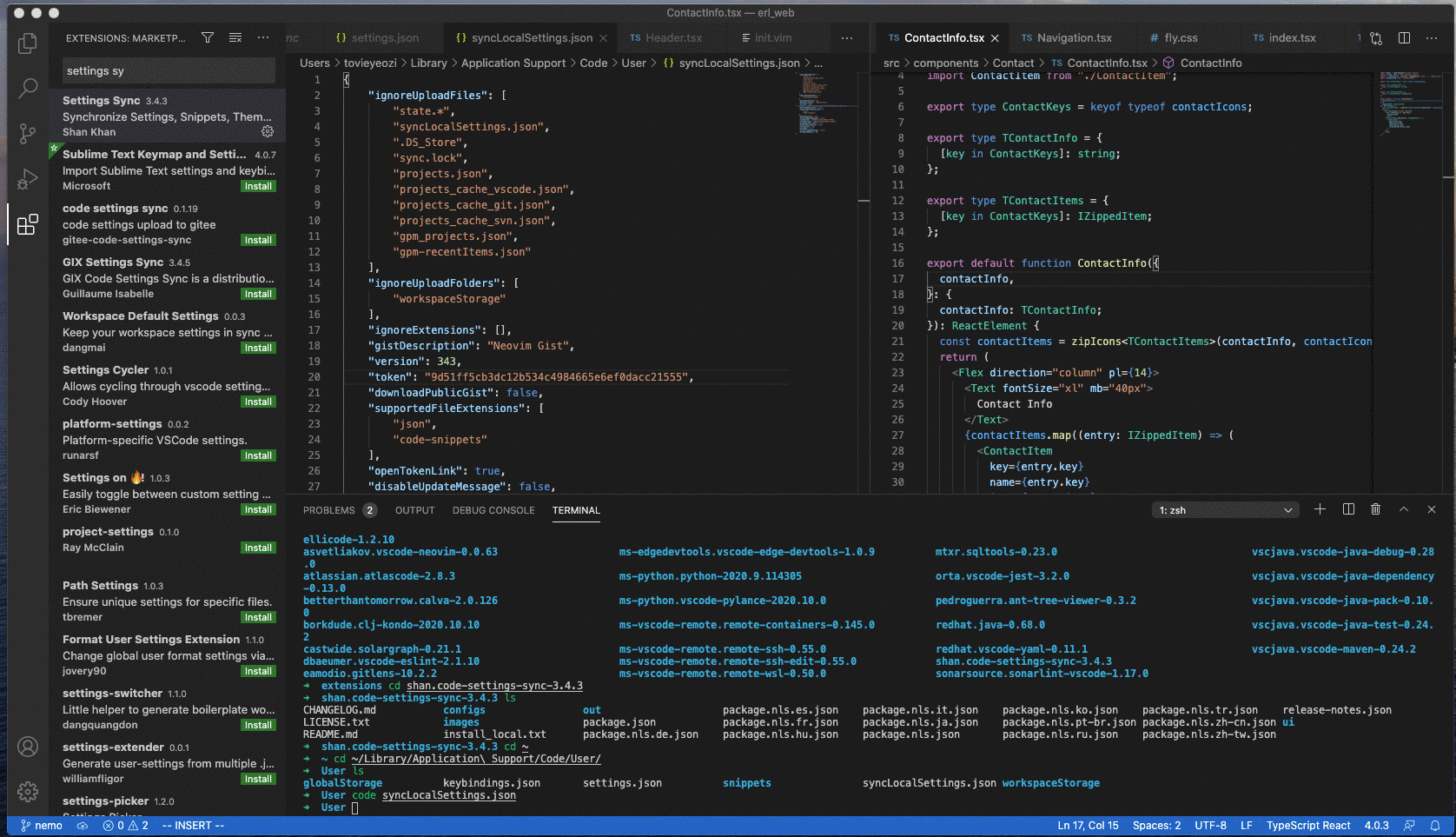Split the terminal panel

click(1348, 509)
